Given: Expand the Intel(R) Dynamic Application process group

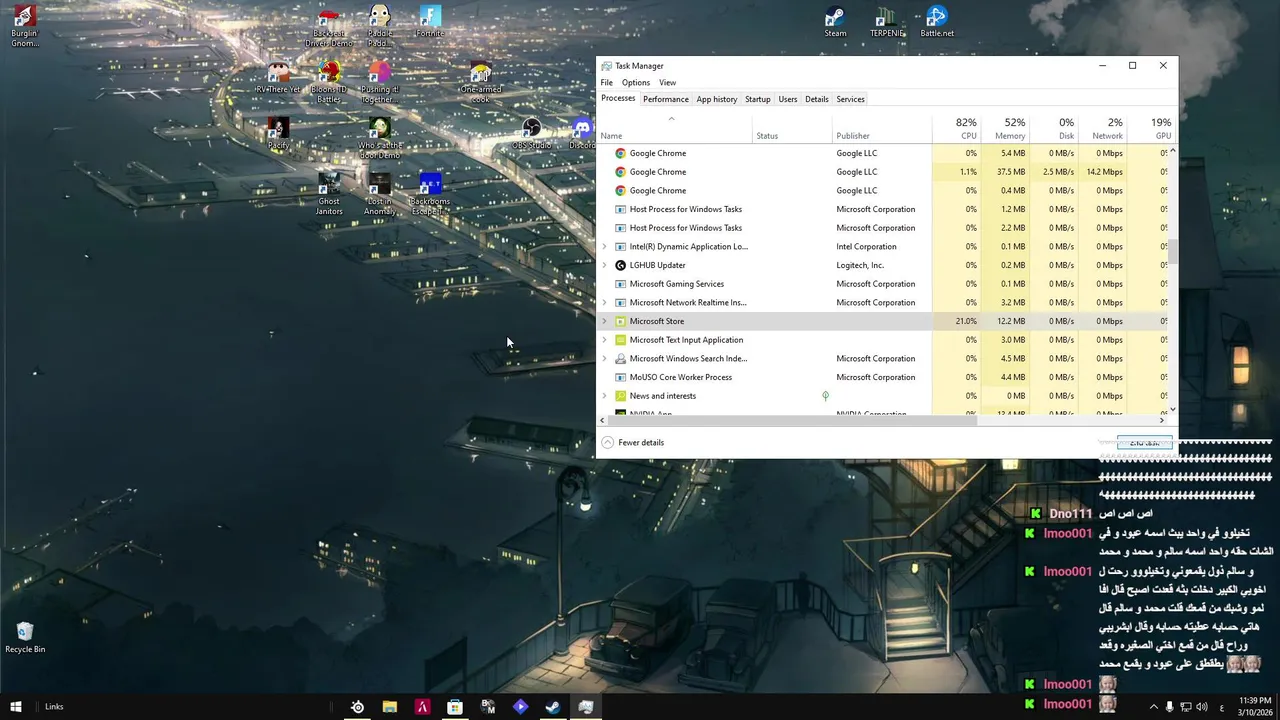Looking at the screenshot, I should point(604,247).
